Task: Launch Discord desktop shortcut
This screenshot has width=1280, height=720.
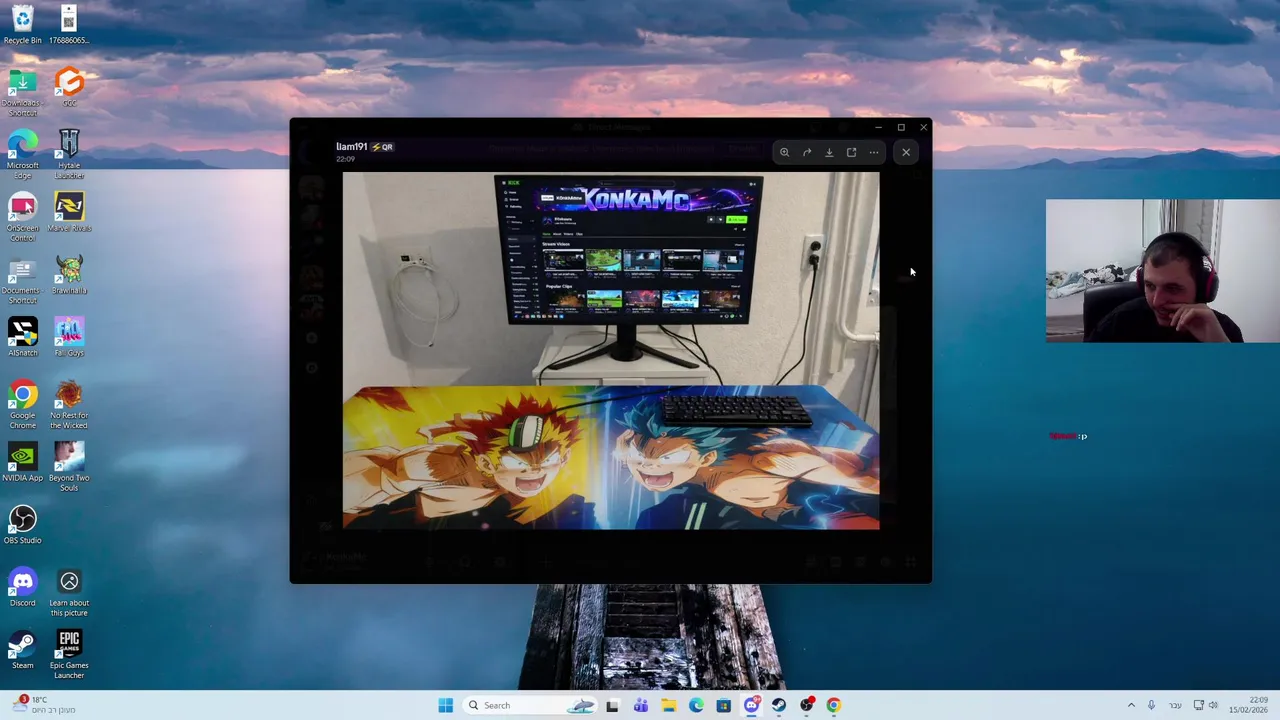Action: [22, 587]
